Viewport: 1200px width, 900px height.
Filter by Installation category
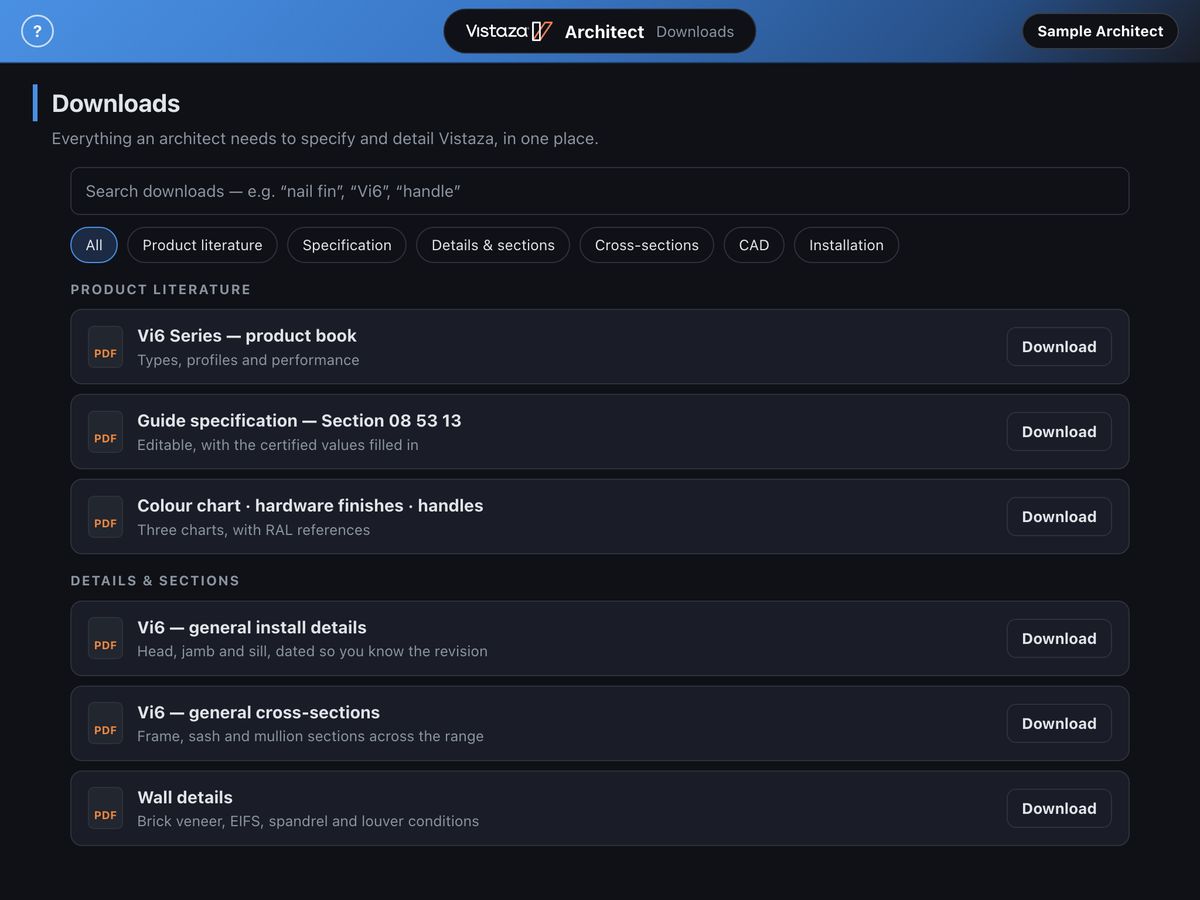(x=846, y=245)
